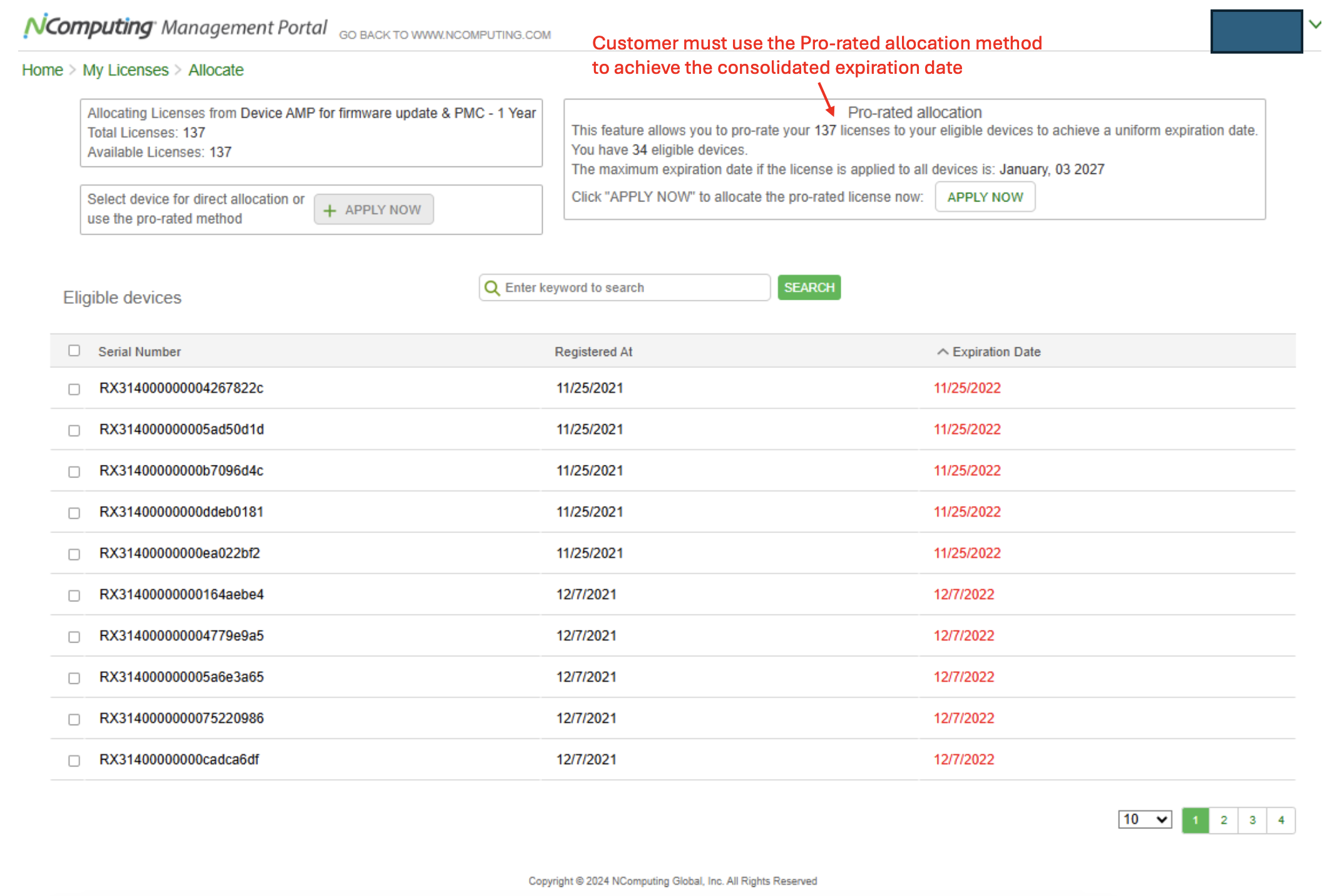The image size is (1342, 896).
Task: Go to page 2
Action: [1224, 820]
